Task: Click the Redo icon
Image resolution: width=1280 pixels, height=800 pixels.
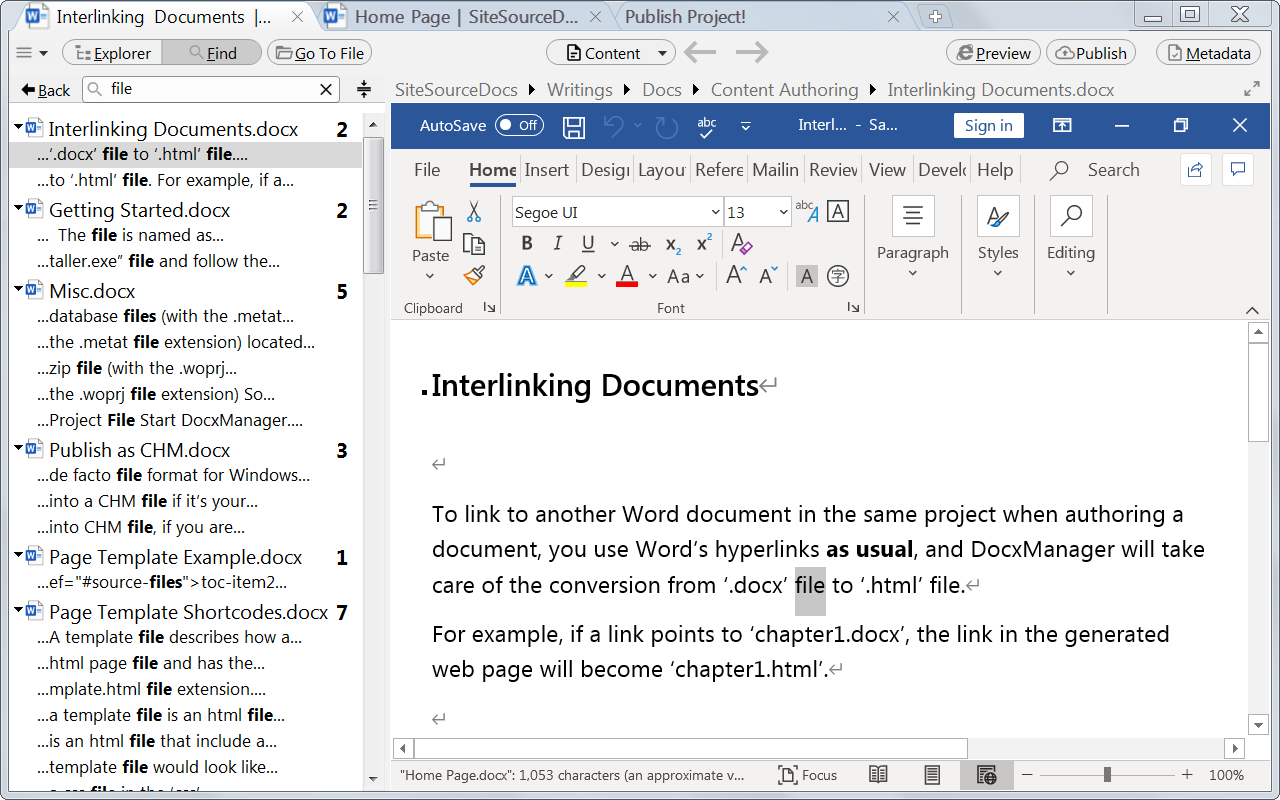Action: point(666,126)
